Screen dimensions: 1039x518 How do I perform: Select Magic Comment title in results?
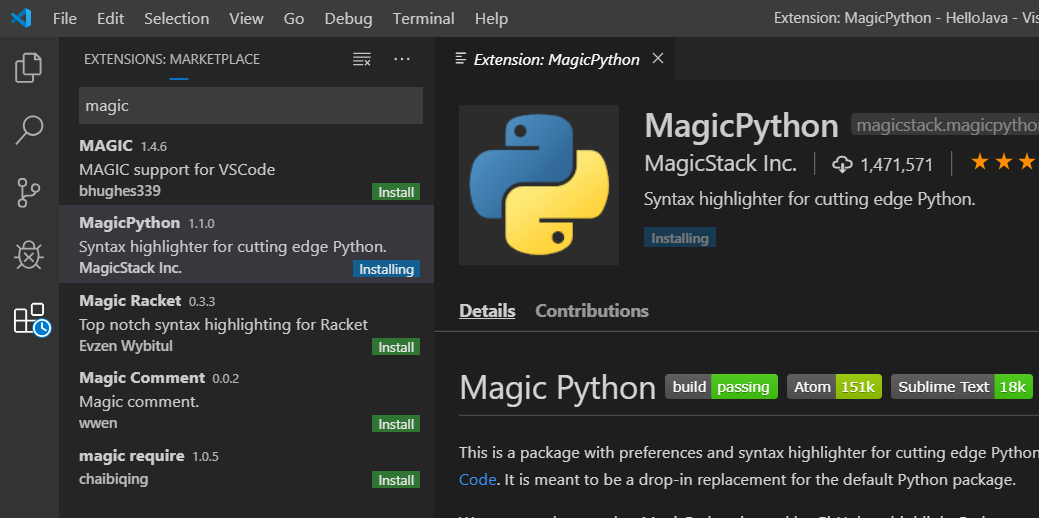click(x=142, y=378)
